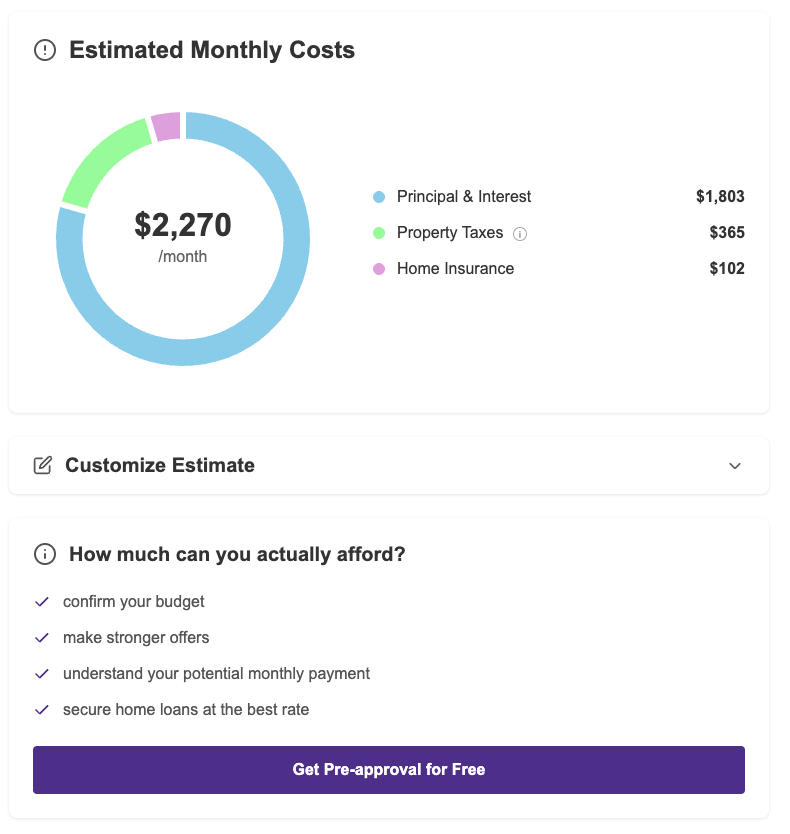790x834 pixels.
Task: Expand the Customize Estimate chevron
Action: [735, 466]
